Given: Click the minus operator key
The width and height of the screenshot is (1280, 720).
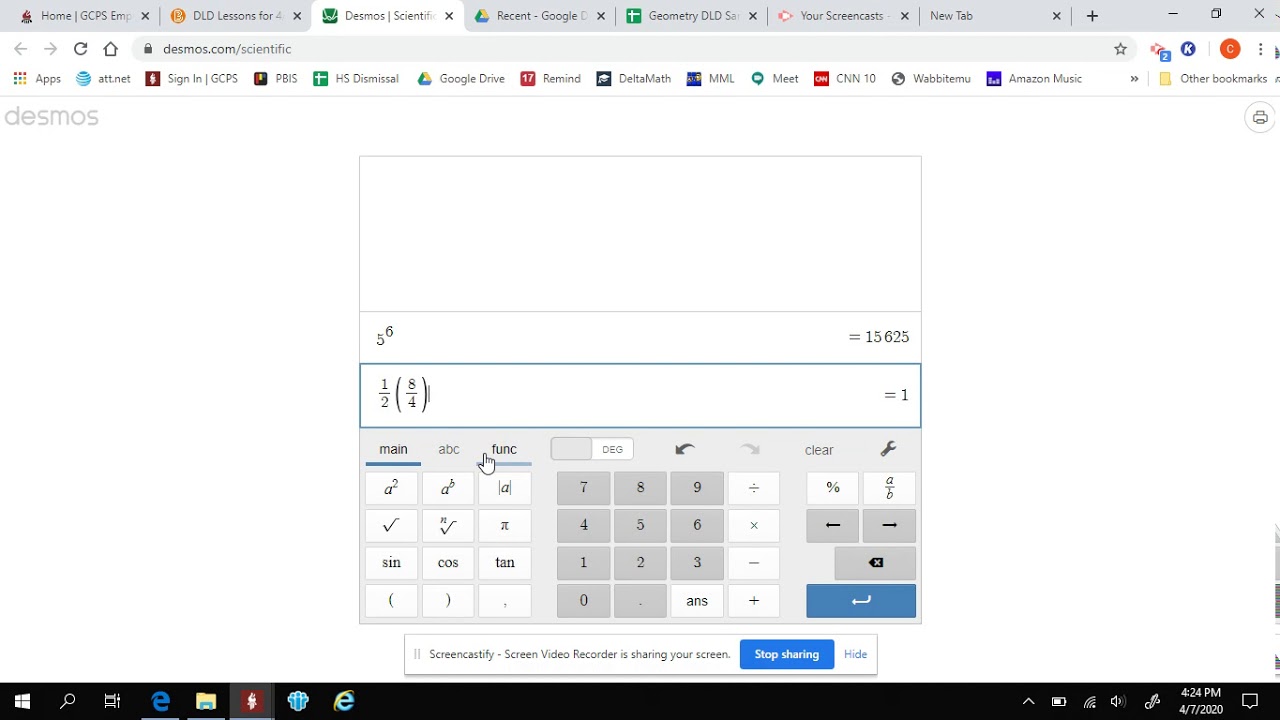Looking at the screenshot, I should pos(754,563).
